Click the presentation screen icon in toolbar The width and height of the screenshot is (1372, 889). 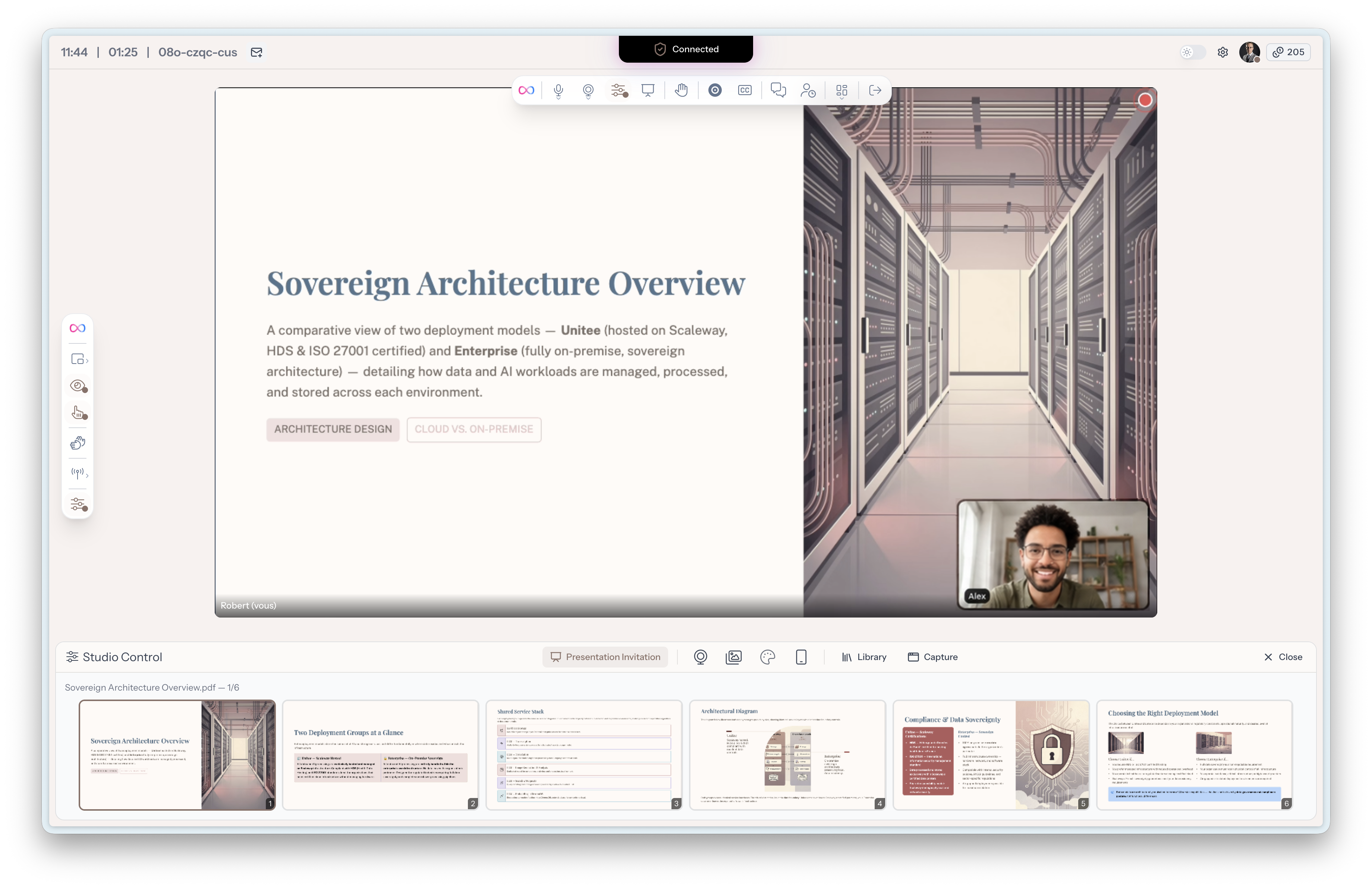[x=648, y=91]
